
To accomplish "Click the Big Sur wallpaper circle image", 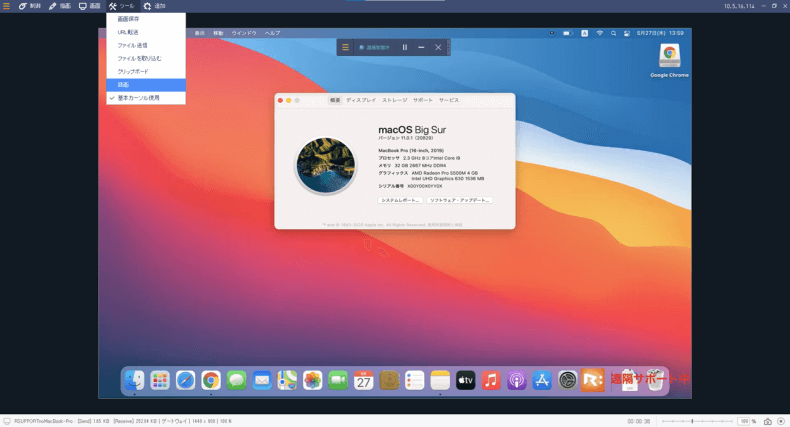I will point(325,166).
